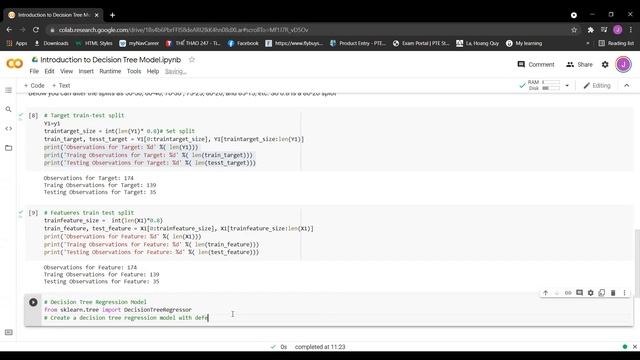The image size is (640, 360).
Task: Open the user account avatar
Action: pyautogui.click(x=623, y=64)
